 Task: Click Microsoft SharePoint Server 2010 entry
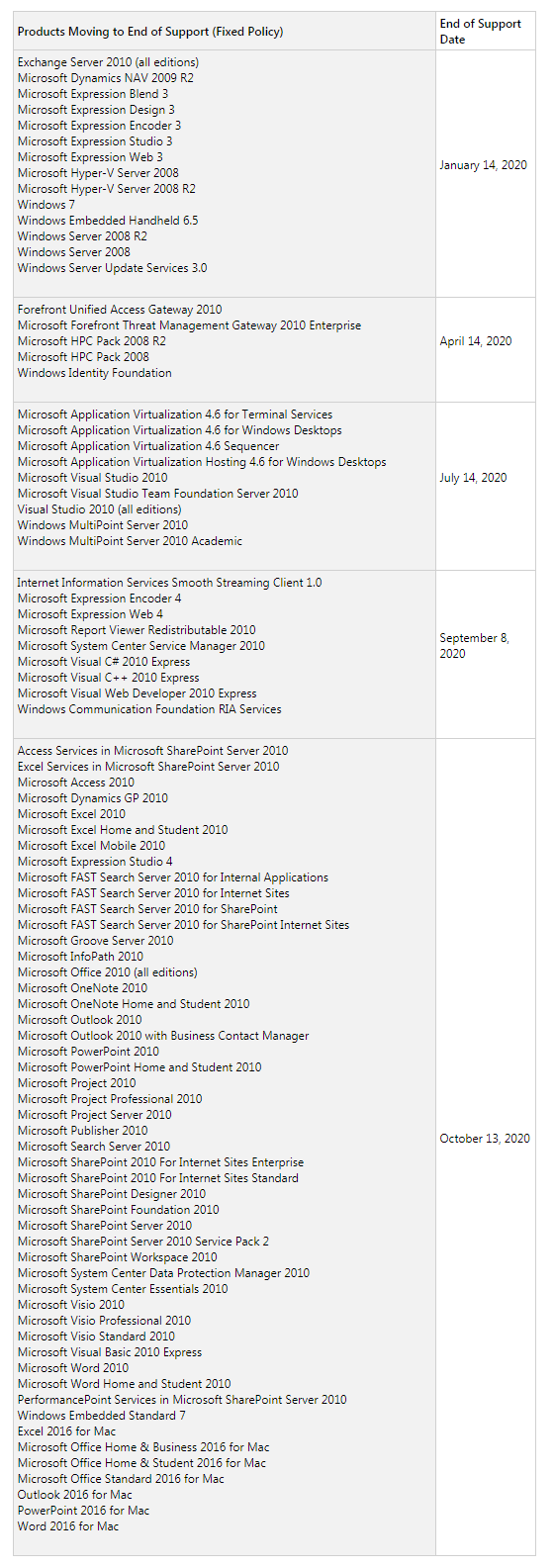coord(105,1226)
